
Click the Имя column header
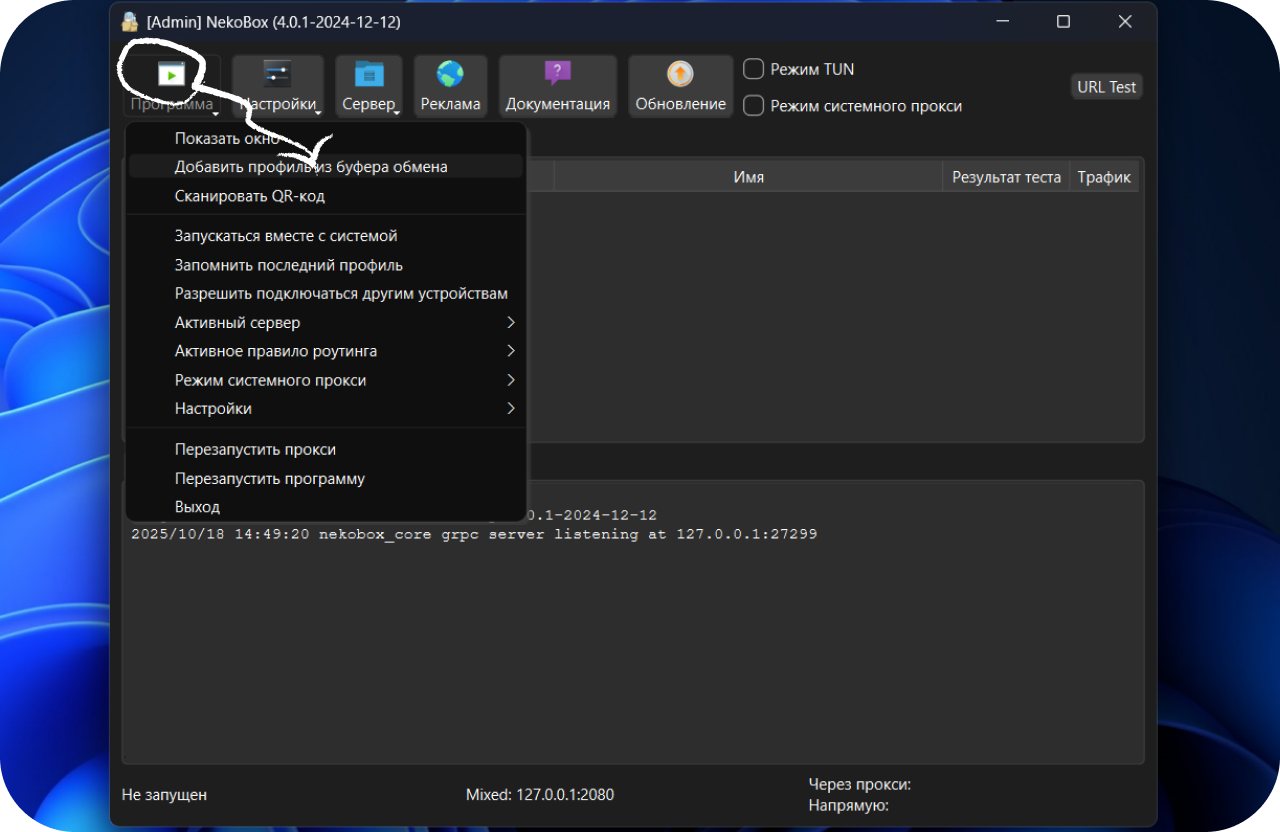coord(748,177)
